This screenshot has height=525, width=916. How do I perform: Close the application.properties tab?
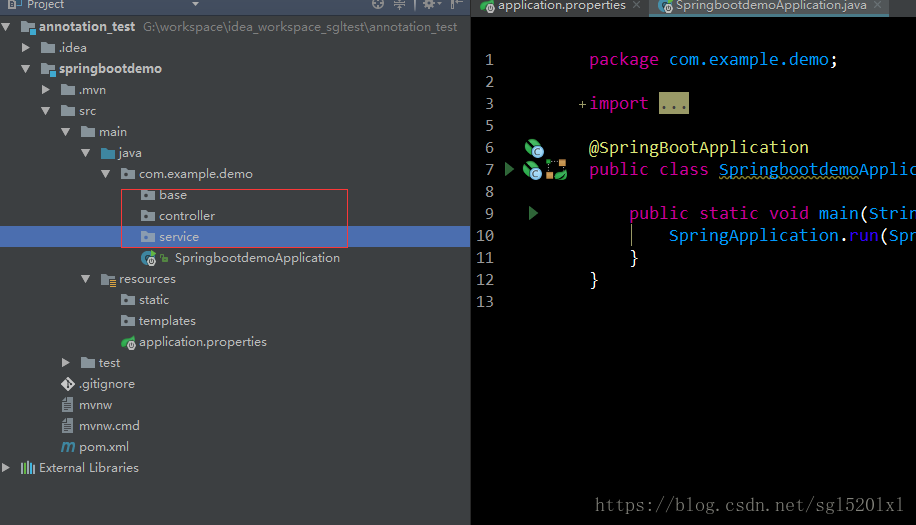coord(636,5)
